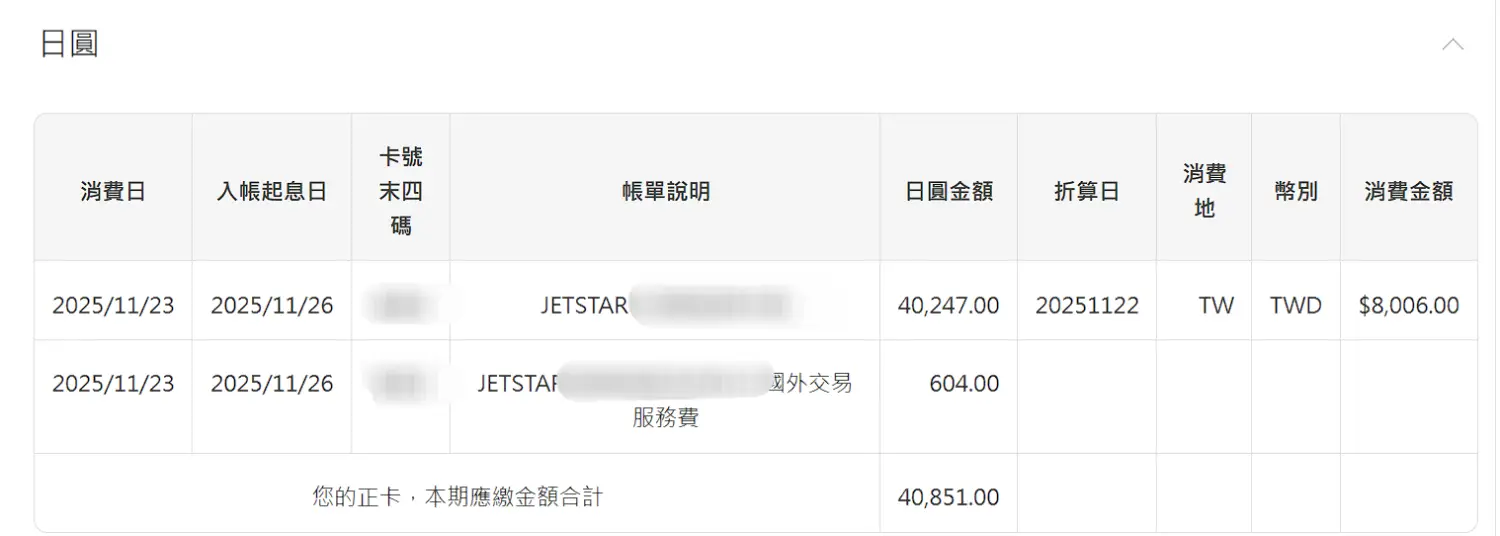
Task: Select the 40,851.00 total amount
Action: pyautogui.click(x=948, y=496)
